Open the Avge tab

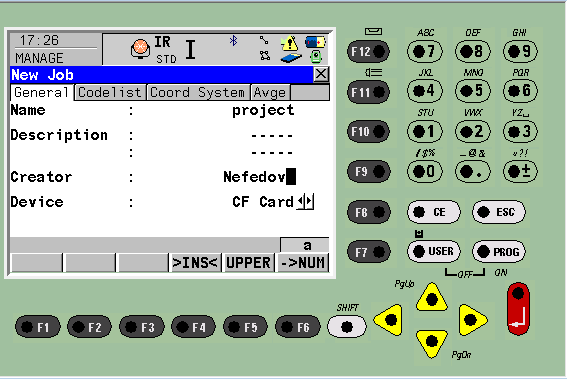tap(270, 93)
